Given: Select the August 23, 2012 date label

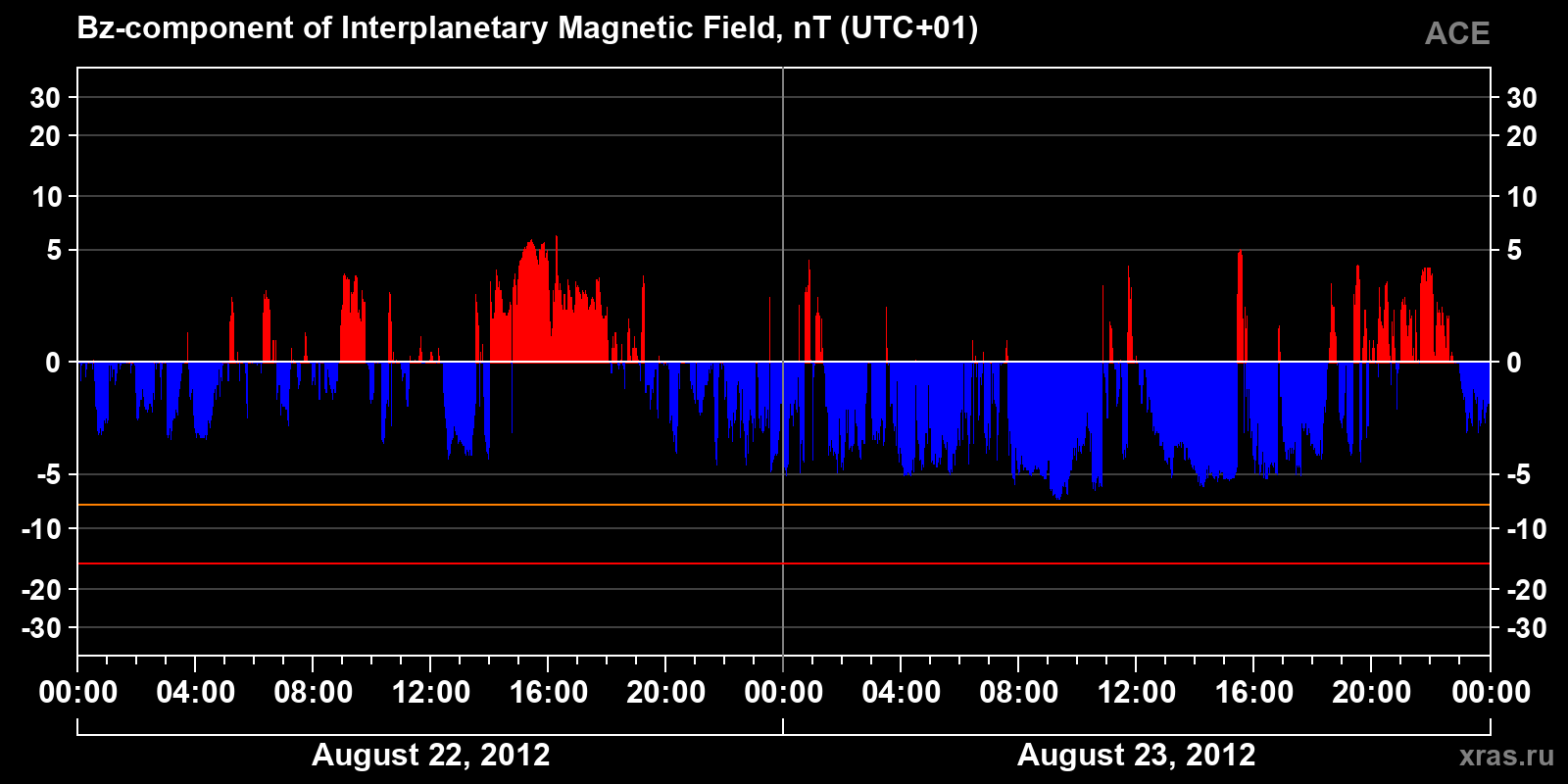Looking at the screenshot, I should coord(1137,755).
